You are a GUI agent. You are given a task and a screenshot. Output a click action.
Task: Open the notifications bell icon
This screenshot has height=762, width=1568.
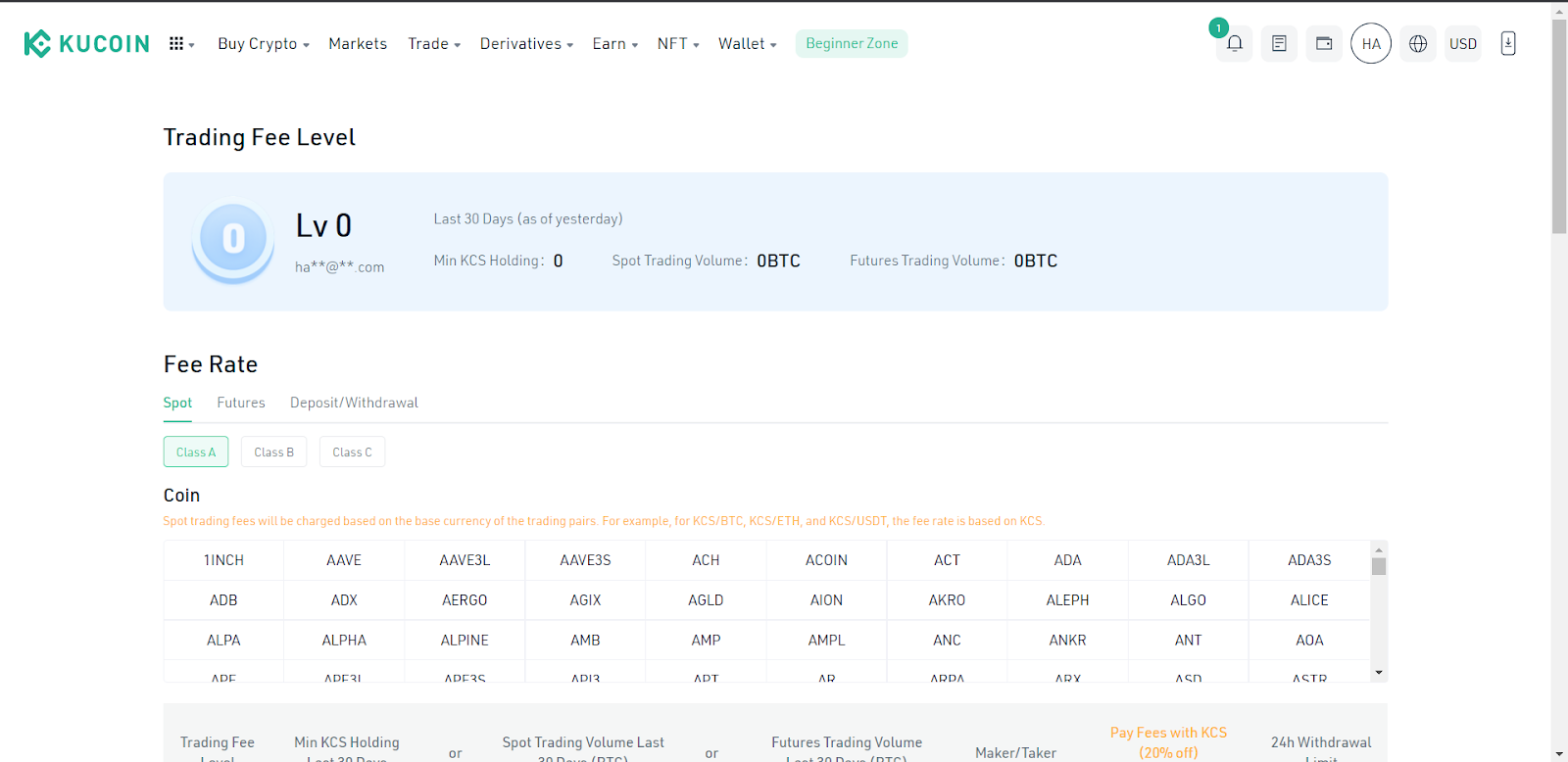tap(1235, 43)
